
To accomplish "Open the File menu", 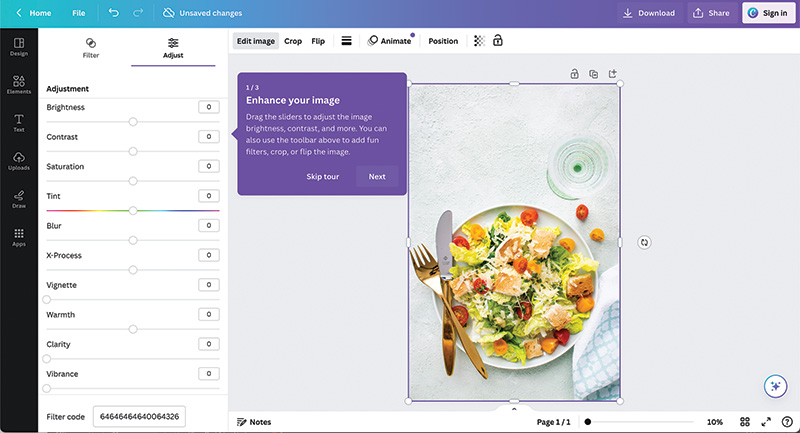I will 79,13.
